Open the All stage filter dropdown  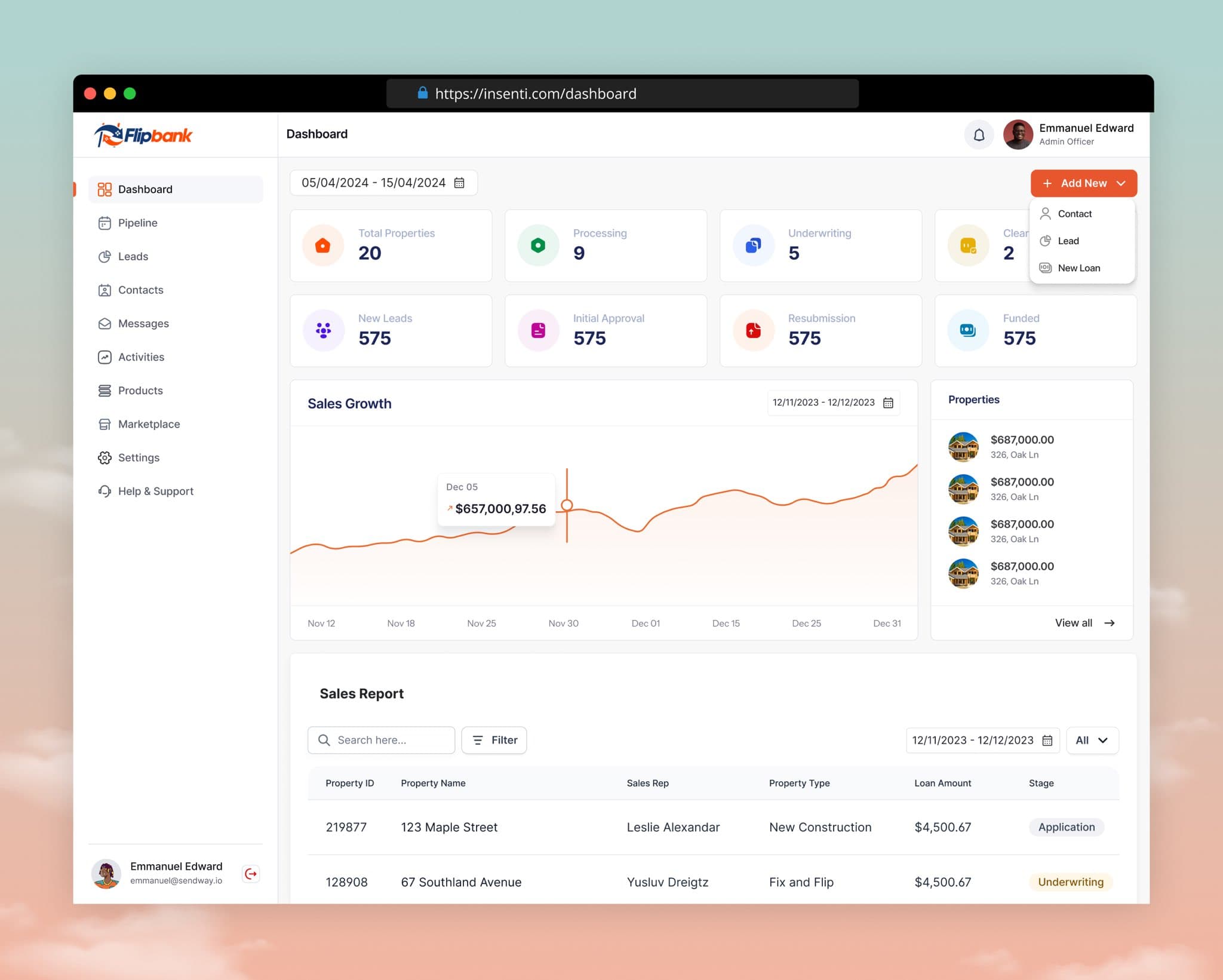[1092, 740]
